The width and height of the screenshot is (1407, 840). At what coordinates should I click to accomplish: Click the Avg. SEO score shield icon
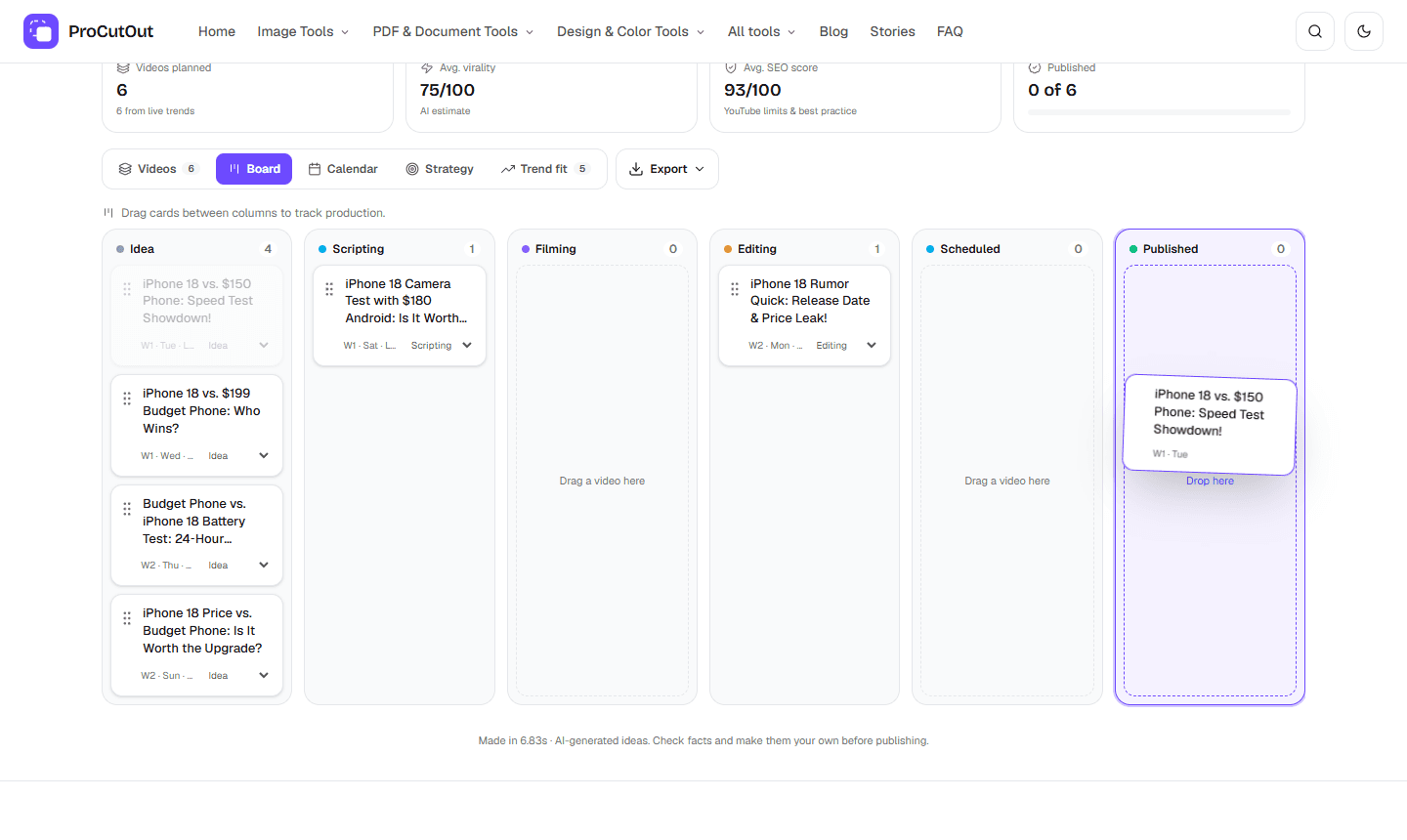point(731,67)
